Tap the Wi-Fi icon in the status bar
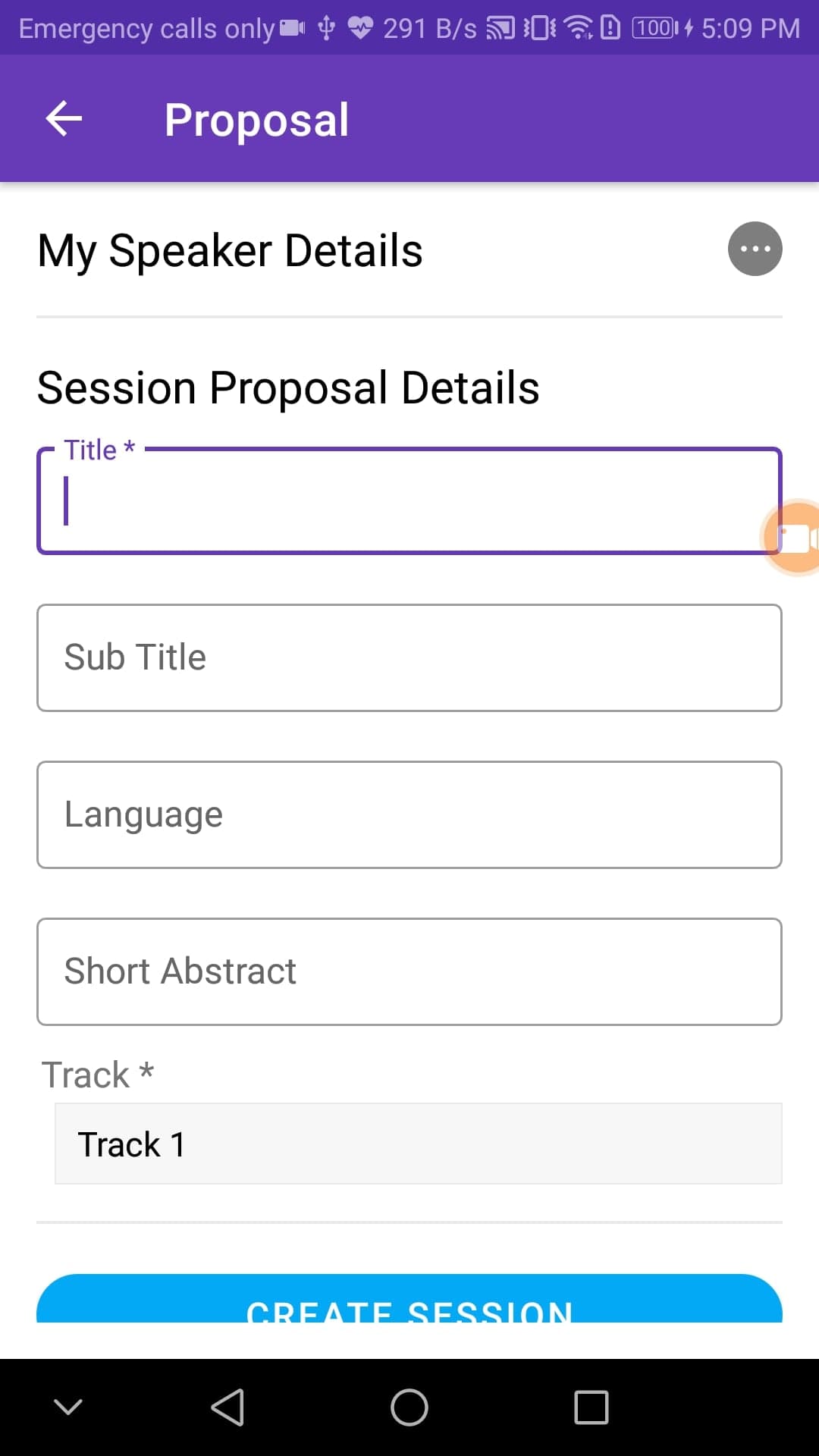 [x=579, y=28]
